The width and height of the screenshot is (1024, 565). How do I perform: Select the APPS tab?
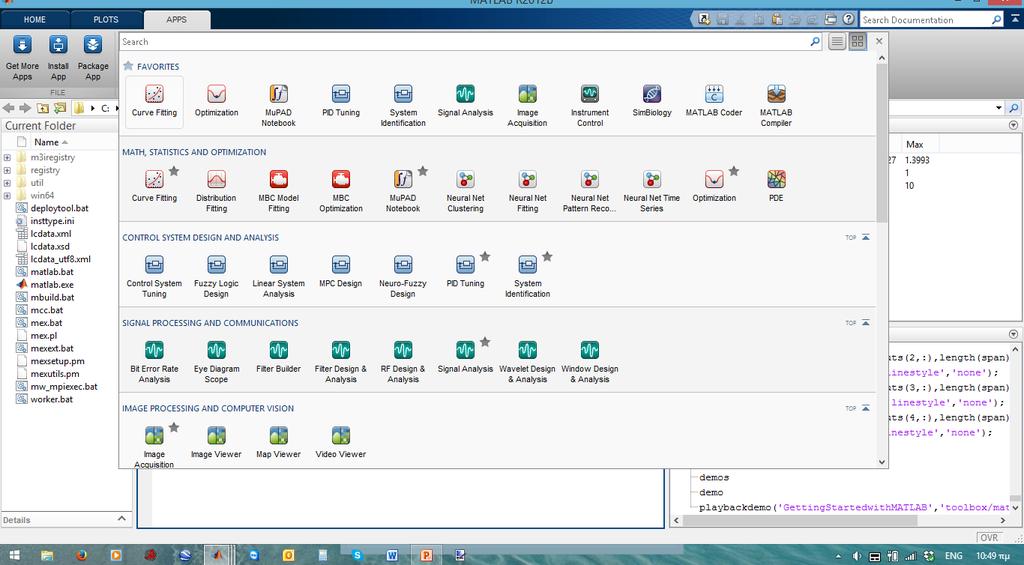coord(176,20)
